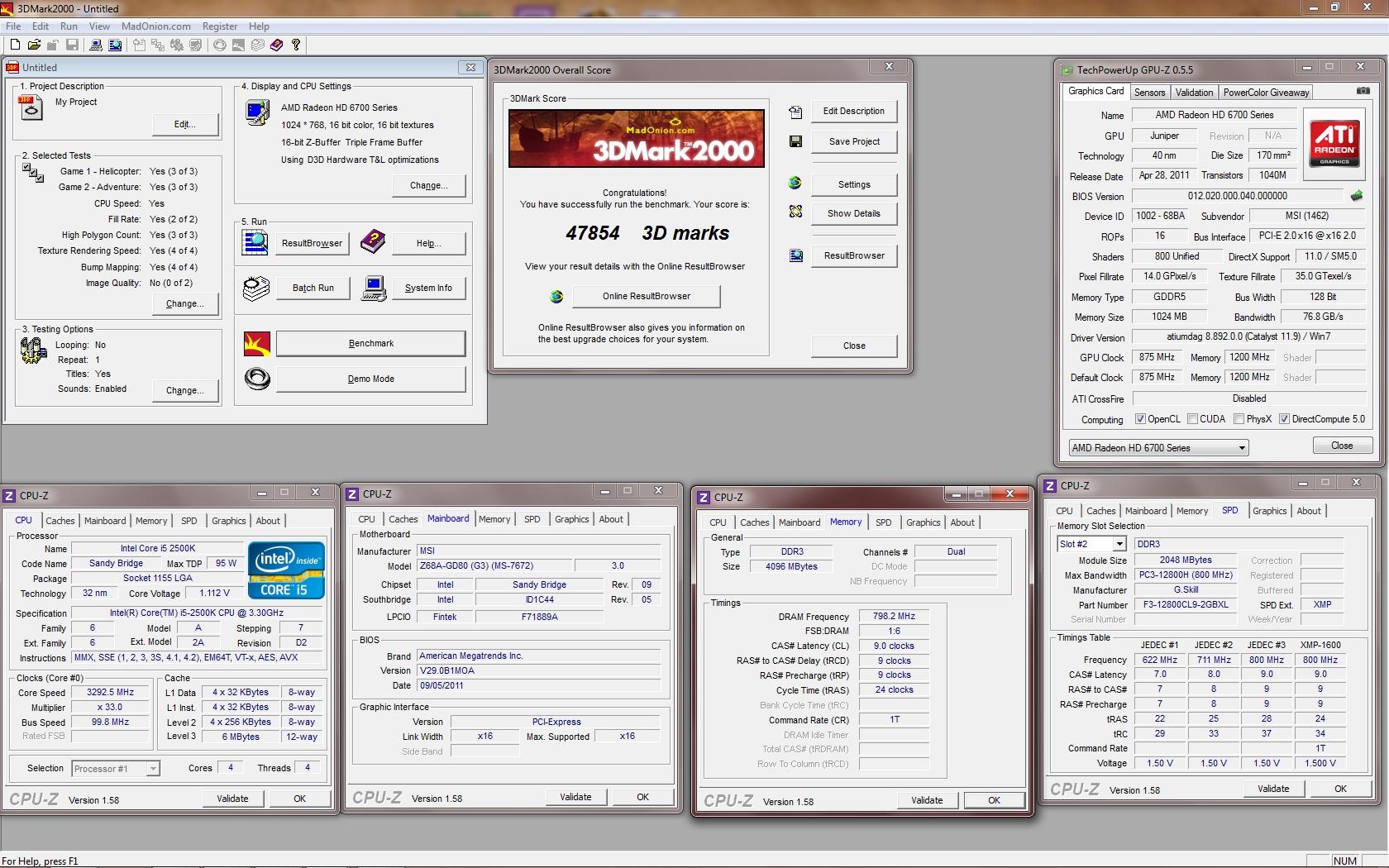The height and width of the screenshot is (868, 1389).
Task: Select Caches tab in first CPU-Z window
Action: coord(60,521)
